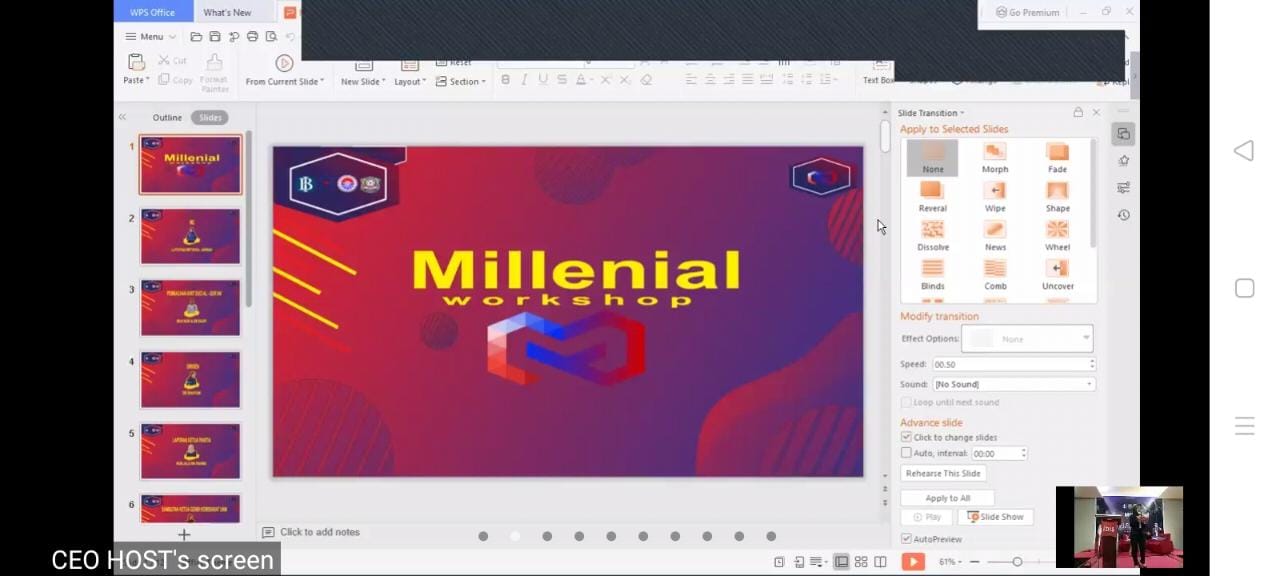Image resolution: width=1280 pixels, height=576 pixels.
Task: Choose the Comb transition effect
Action: click(x=994, y=273)
